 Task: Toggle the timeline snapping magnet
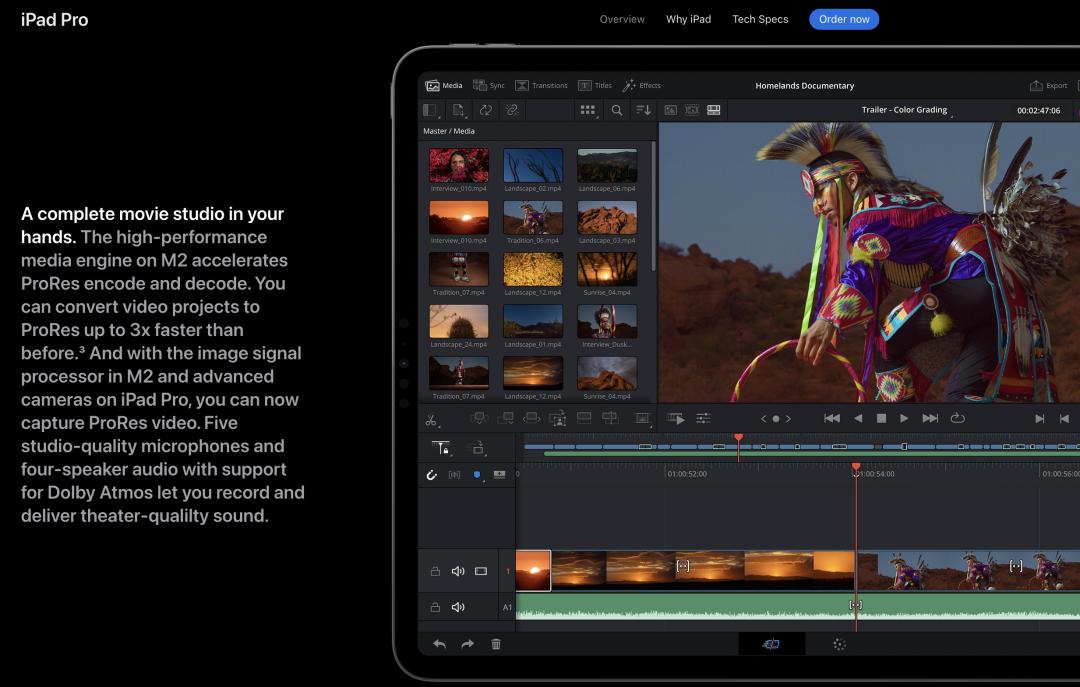pyautogui.click(x=431, y=474)
